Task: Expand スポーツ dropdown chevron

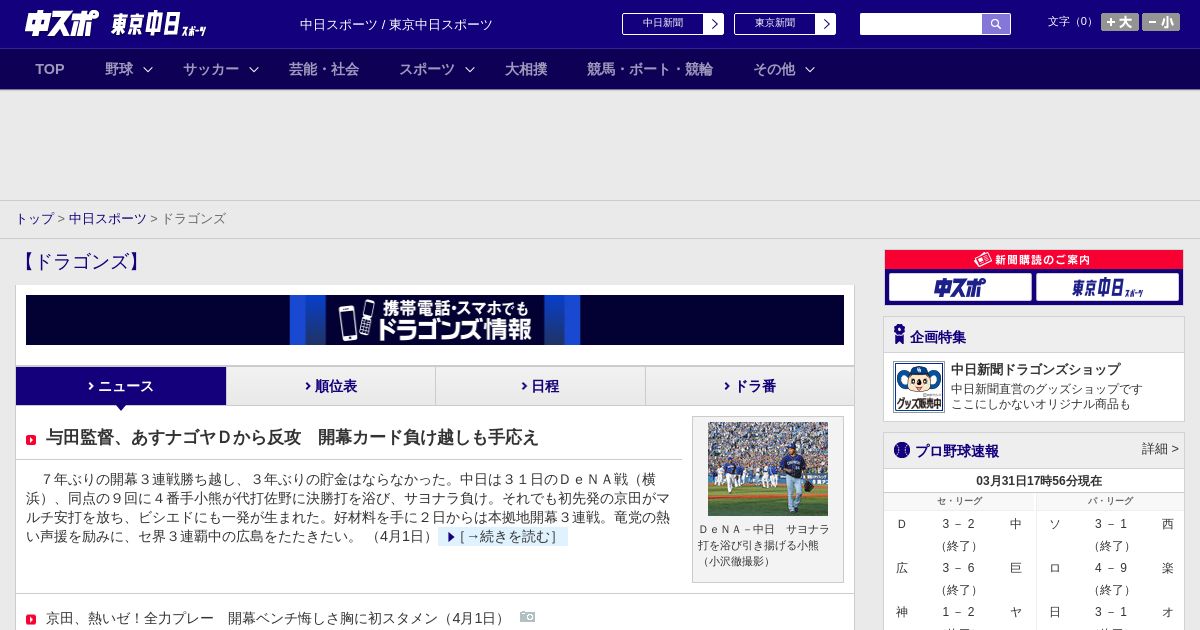Action: [470, 69]
